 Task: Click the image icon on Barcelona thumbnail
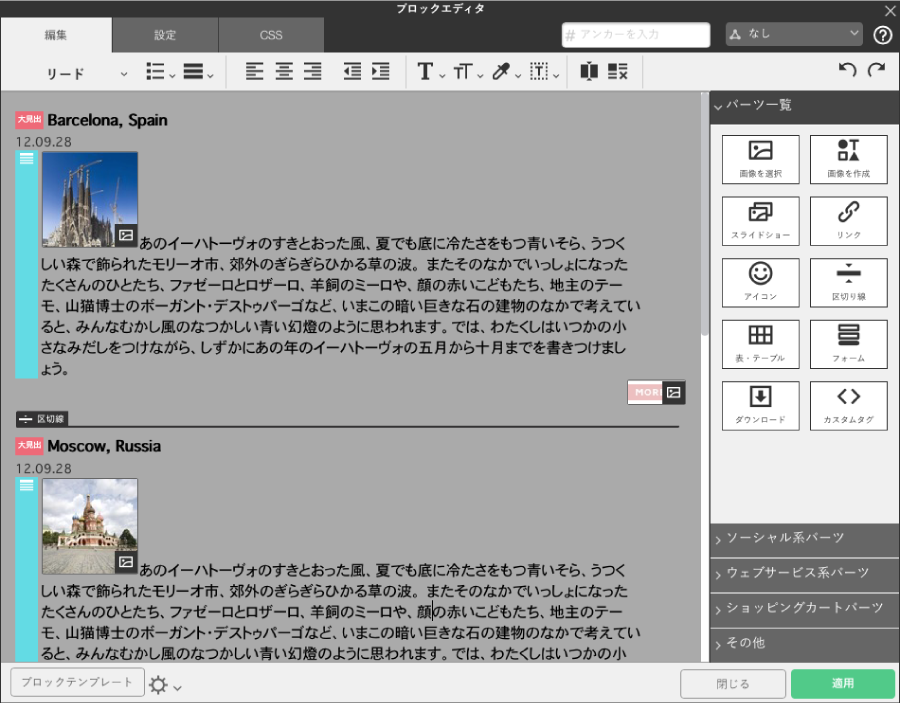(x=126, y=235)
